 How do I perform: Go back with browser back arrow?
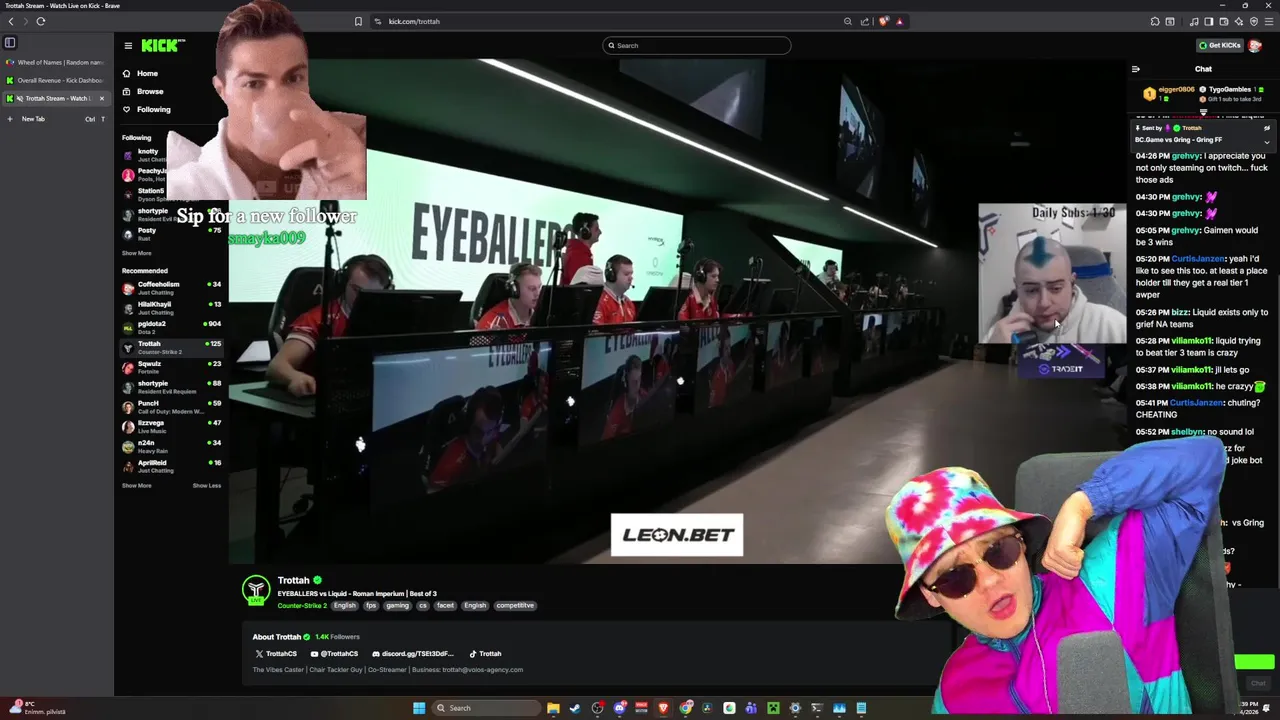(11, 21)
